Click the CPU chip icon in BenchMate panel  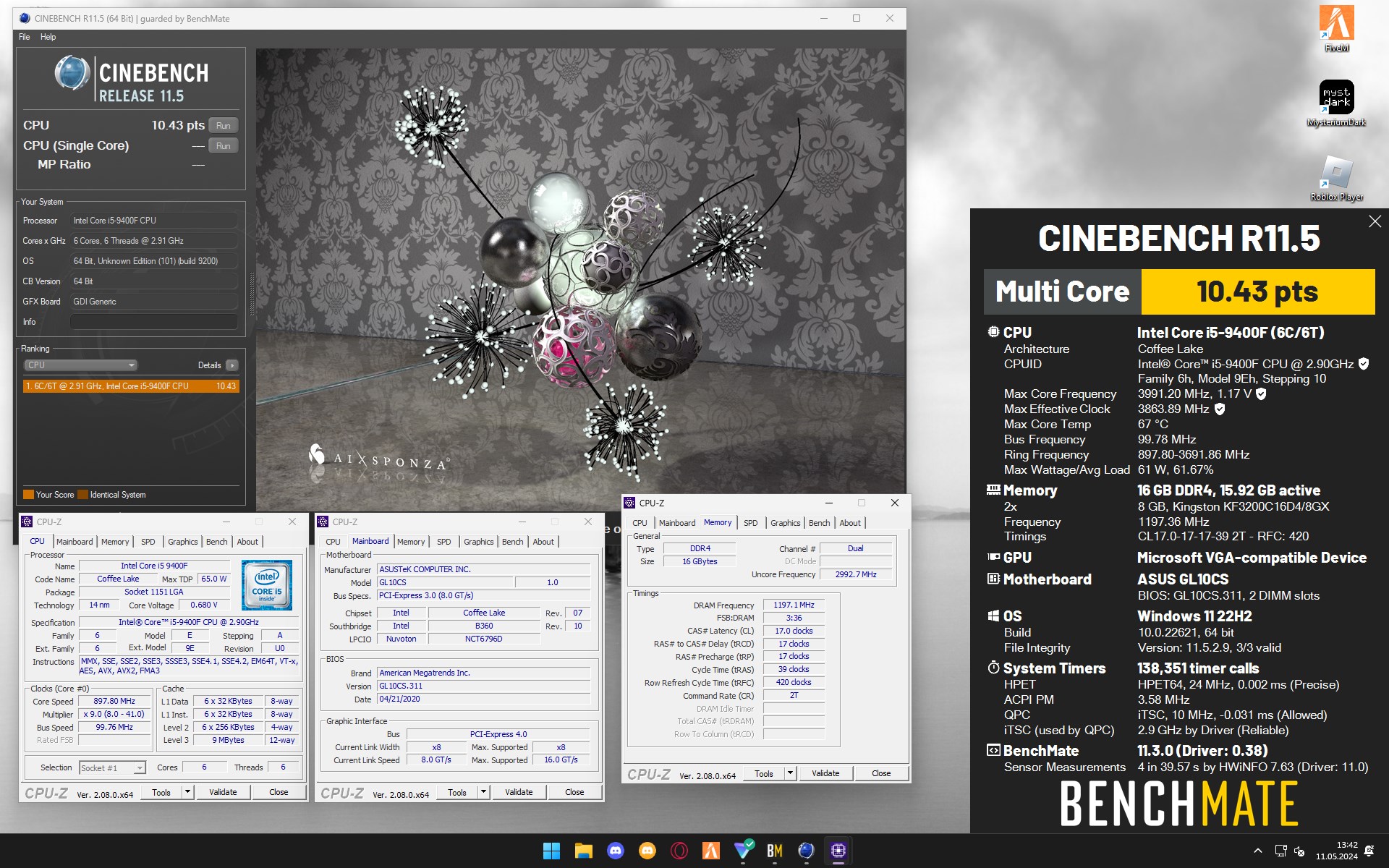point(993,332)
